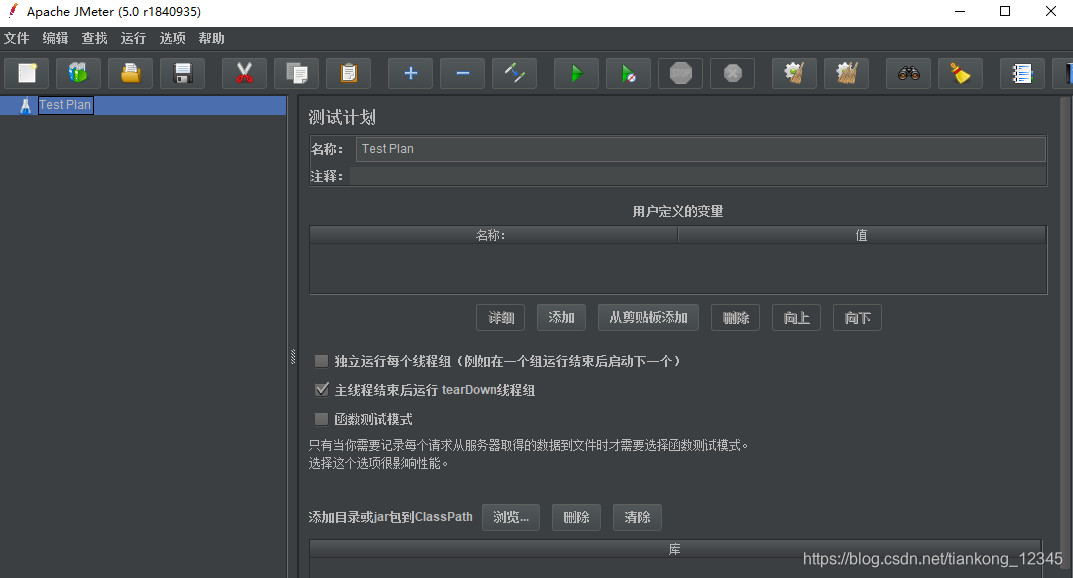Screen dimensions: 1073x578
Task: Click the Toggle enable/disable icon
Action: click(515, 73)
